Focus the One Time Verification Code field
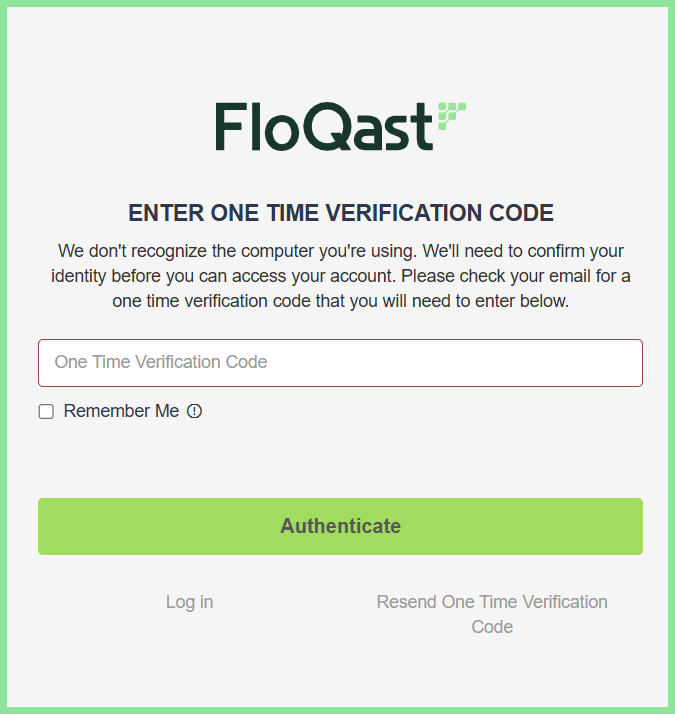675x714 pixels. [340, 363]
